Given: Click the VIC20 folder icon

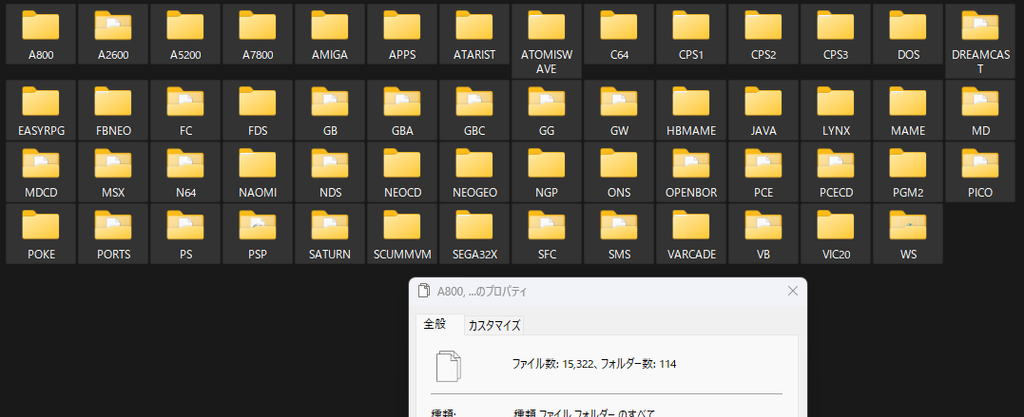Looking at the screenshot, I should click(x=836, y=225).
